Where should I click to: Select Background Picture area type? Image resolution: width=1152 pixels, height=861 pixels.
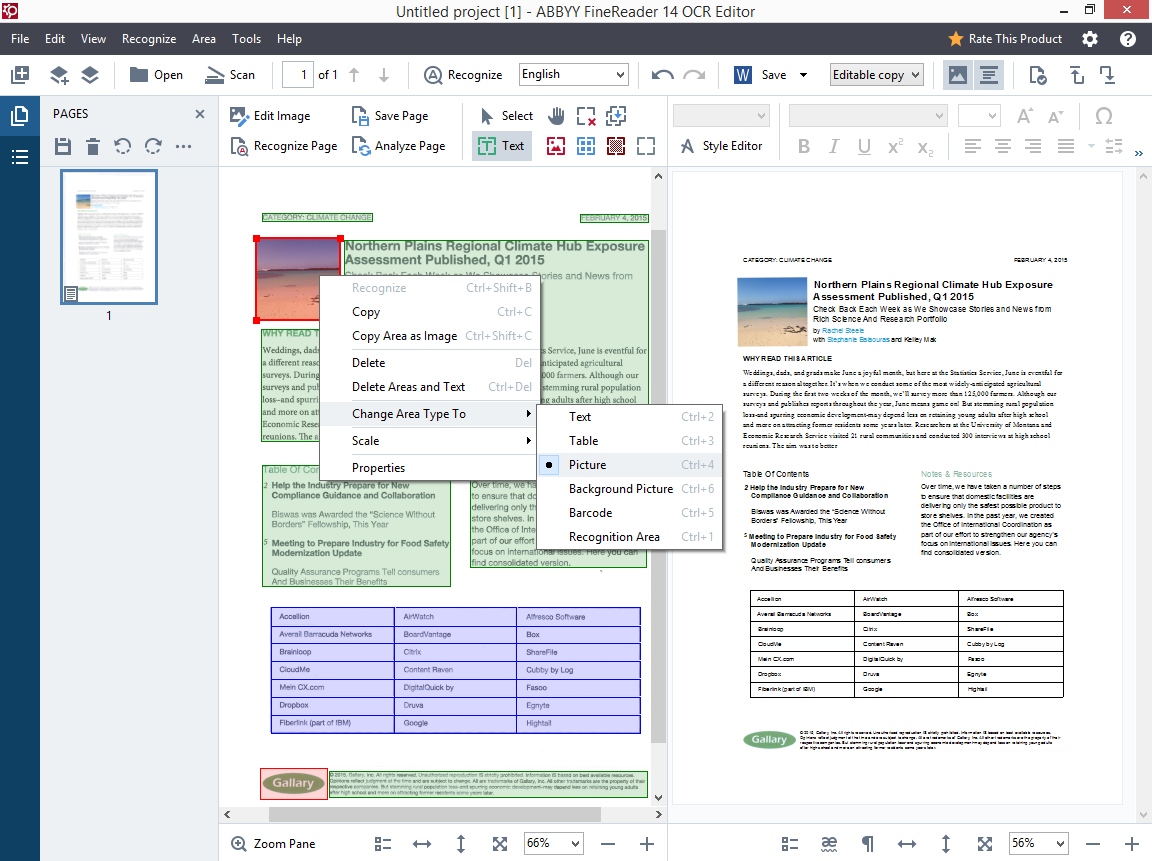630,489
